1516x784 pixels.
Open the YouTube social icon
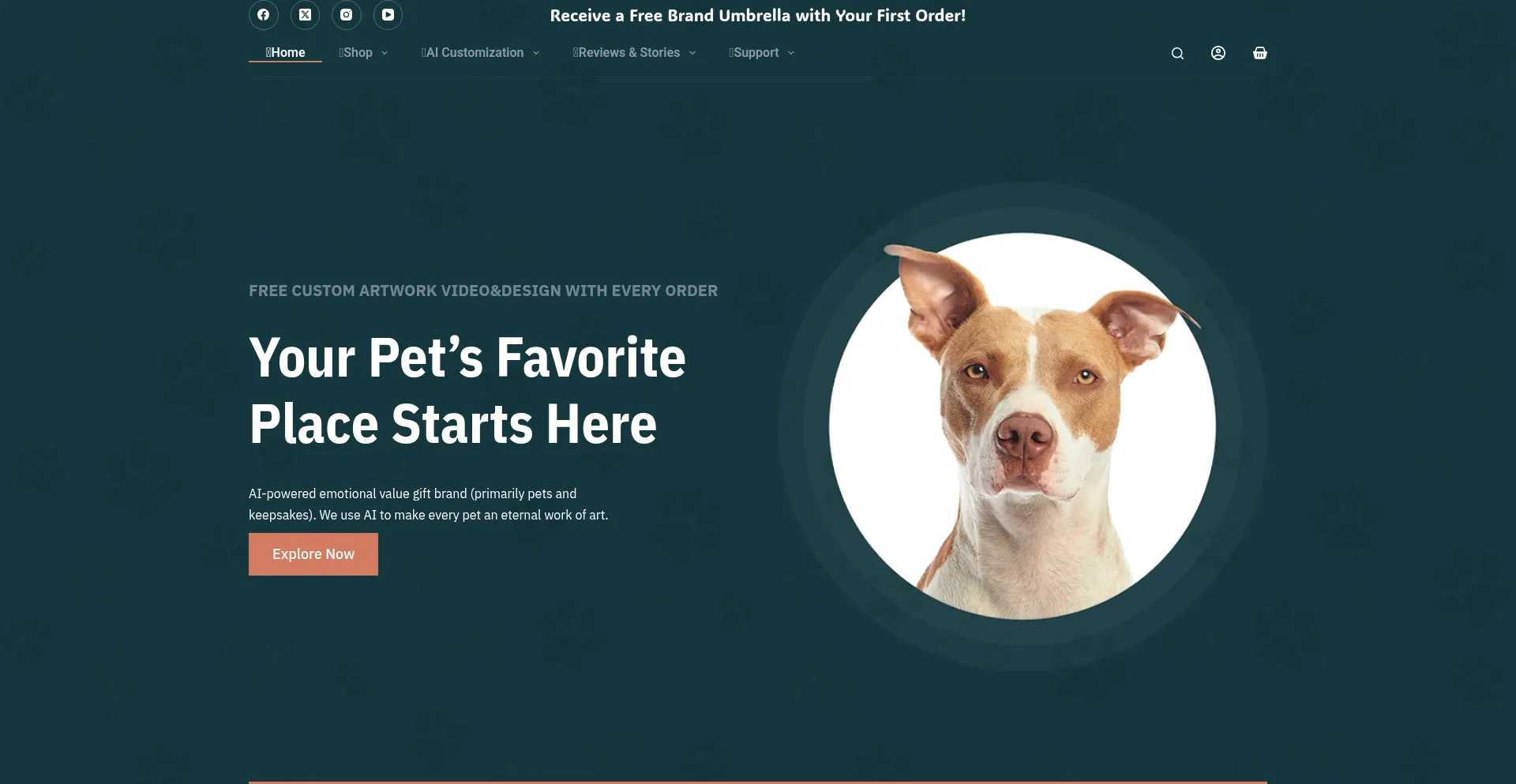click(388, 15)
